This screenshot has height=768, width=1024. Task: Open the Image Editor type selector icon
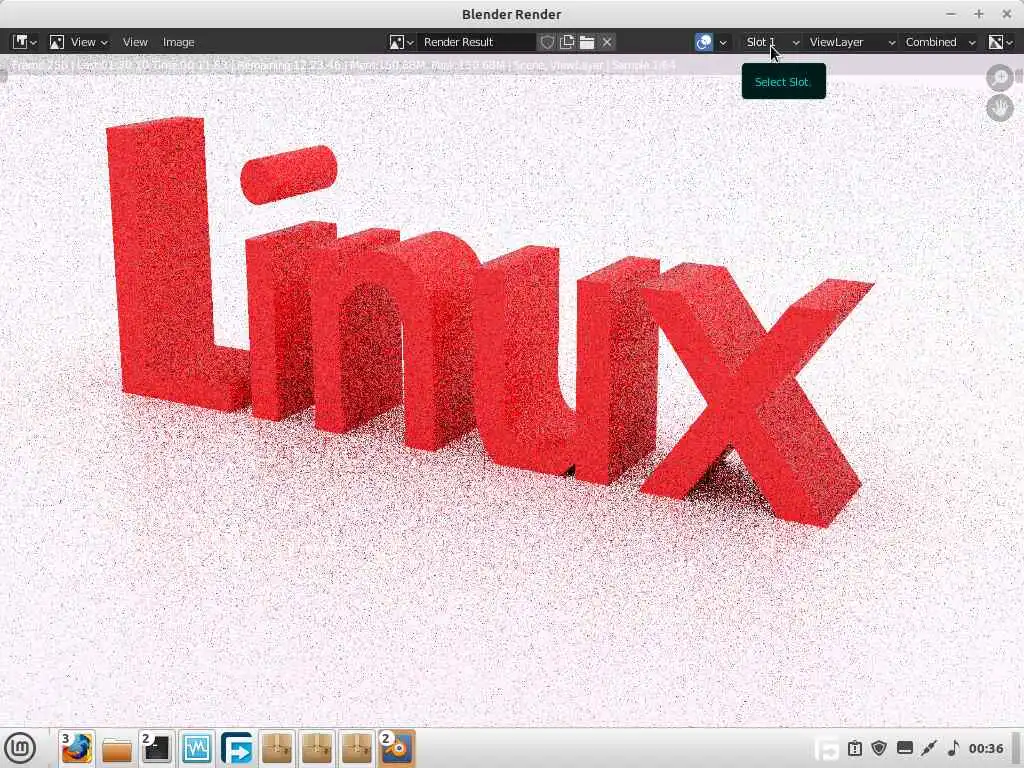[24, 42]
